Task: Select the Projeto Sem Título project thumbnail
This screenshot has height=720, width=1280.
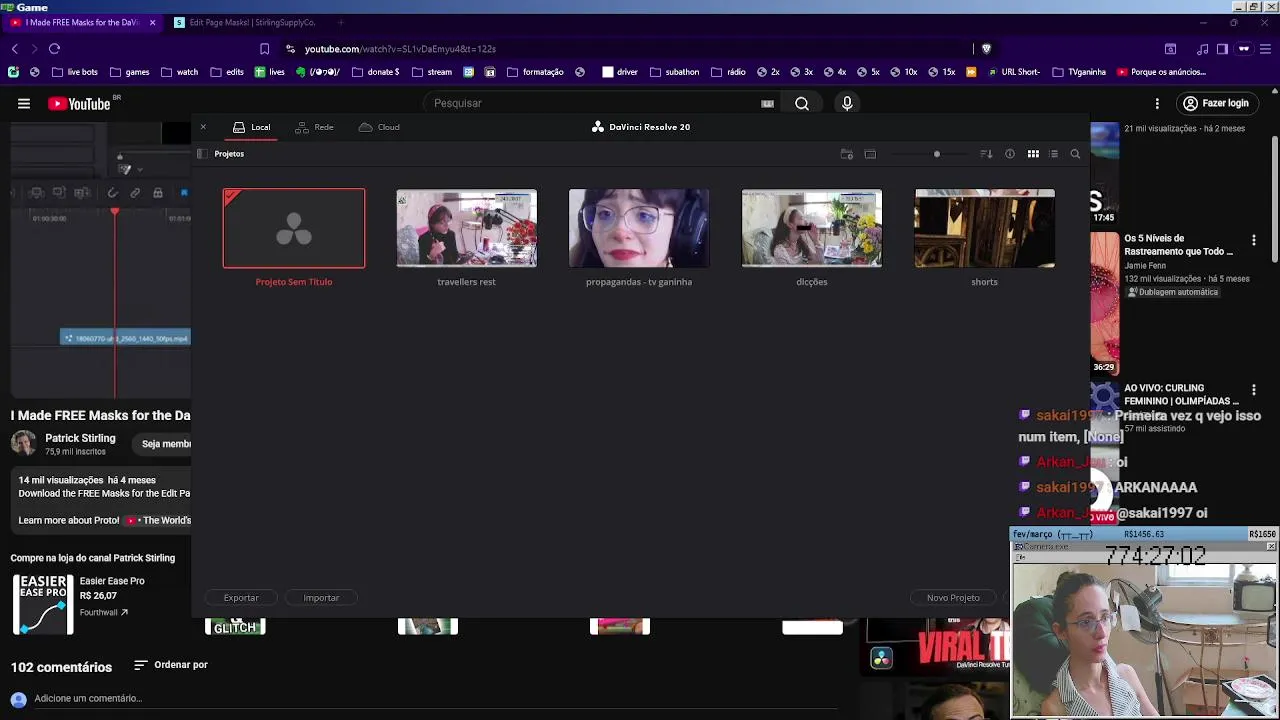Action: tap(294, 228)
